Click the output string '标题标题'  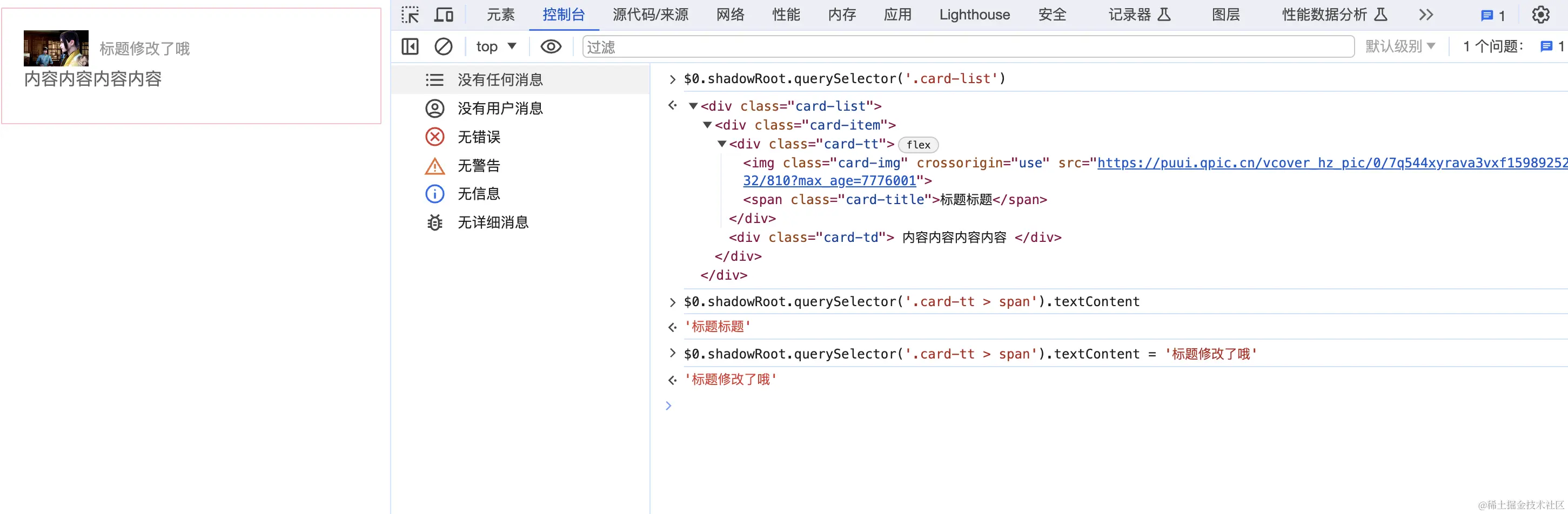click(x=718, y=327)
